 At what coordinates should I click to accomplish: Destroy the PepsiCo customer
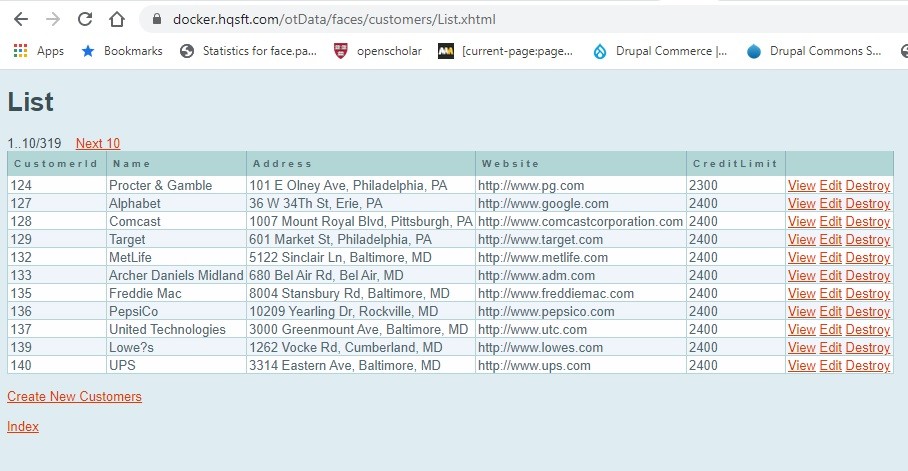point(867,311)
